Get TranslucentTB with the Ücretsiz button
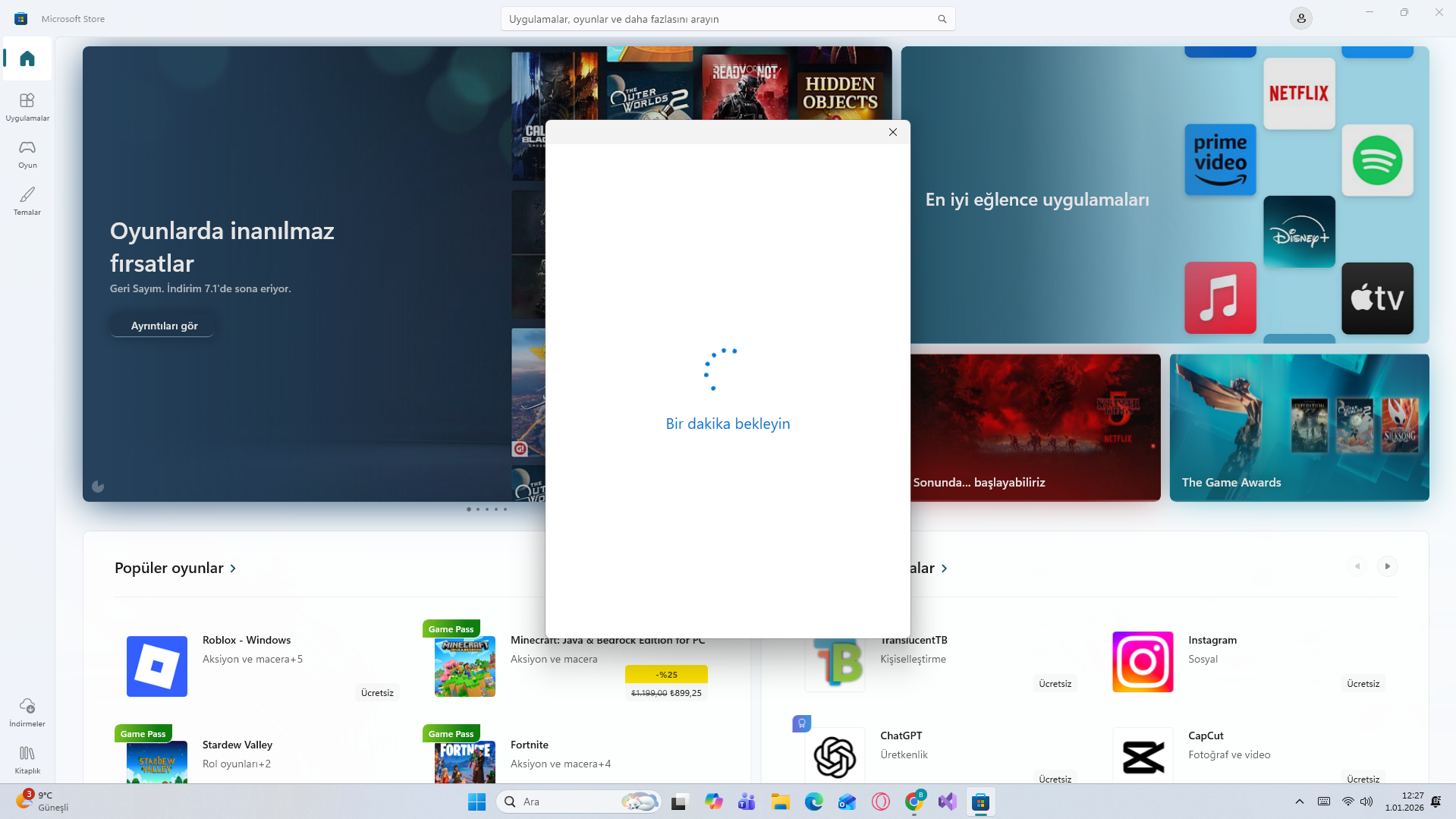 1055,684
